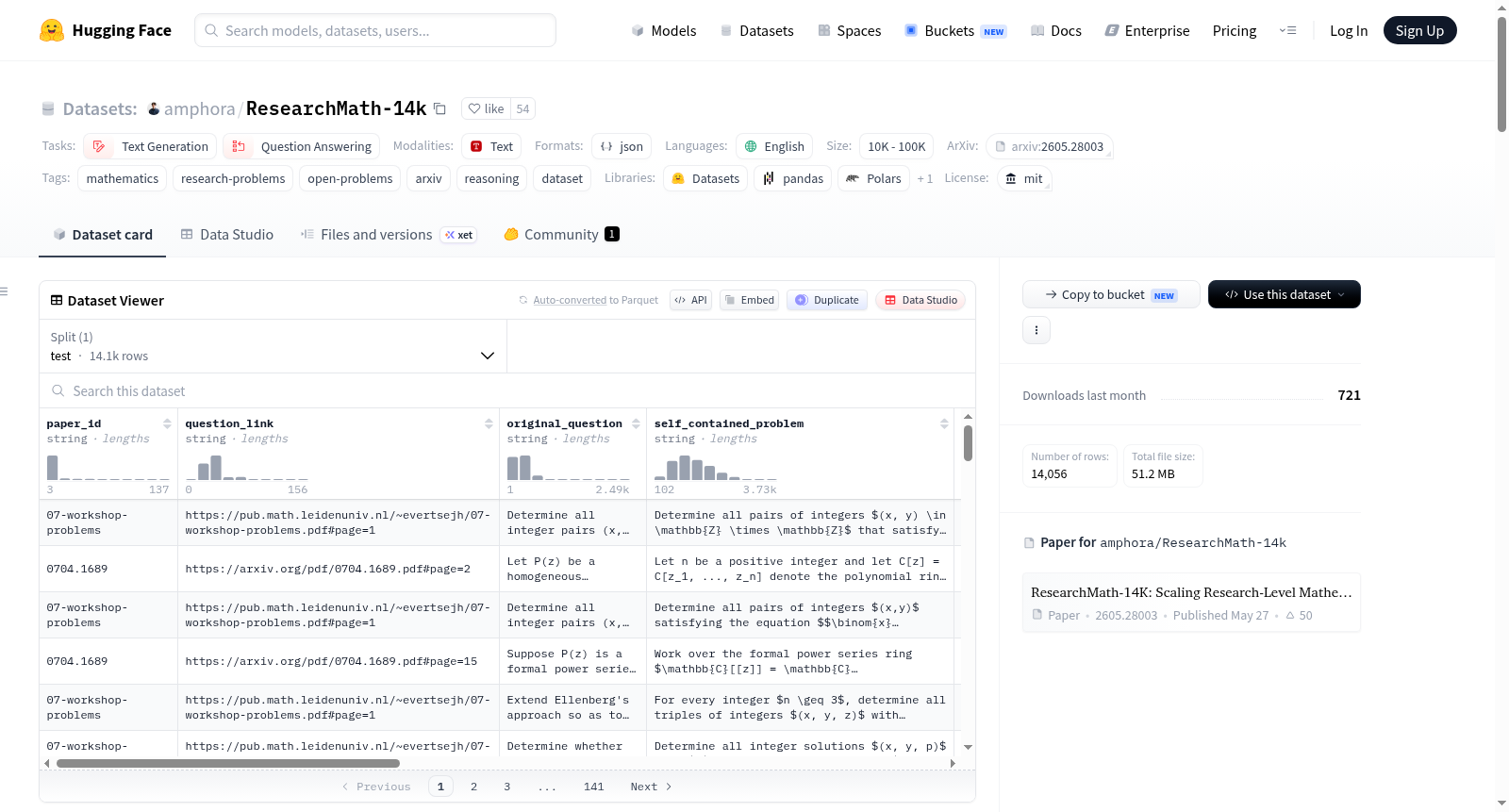Image resolution: width=1509 pixels, height=812 pixels.
Task: Open the Community tab
Action: tap(562, 235)
